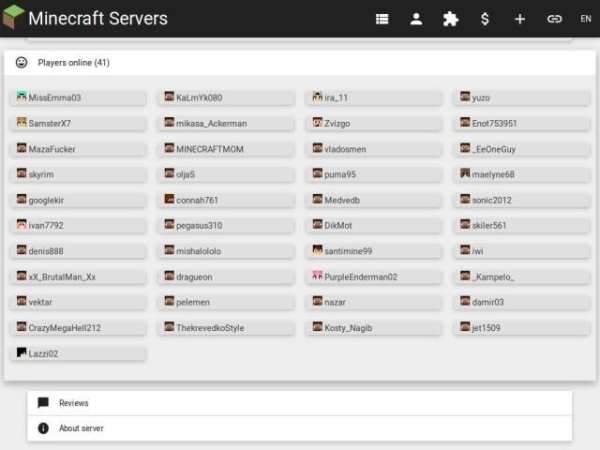Viewport: 600px width, 450px height.
Task: Click MINECRAFTMOM's avatar head icon
Action: coord(170,147)
